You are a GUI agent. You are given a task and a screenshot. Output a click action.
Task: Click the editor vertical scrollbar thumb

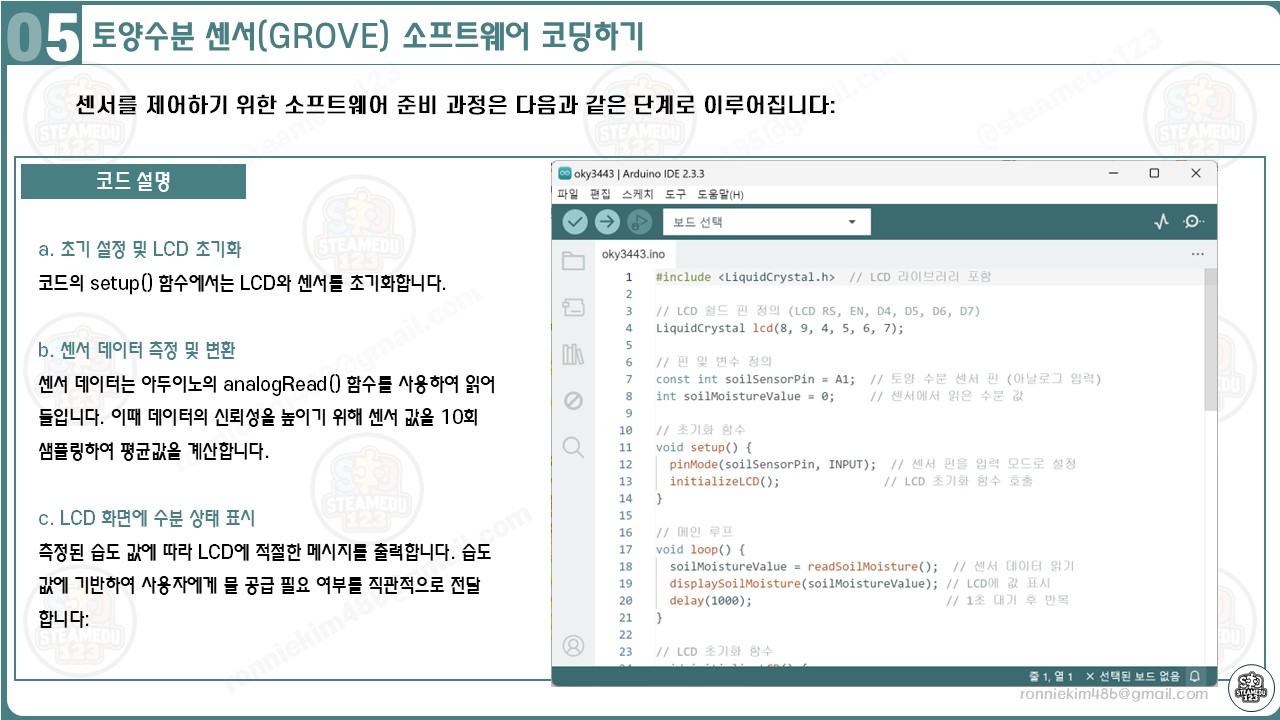(1210, 339)
